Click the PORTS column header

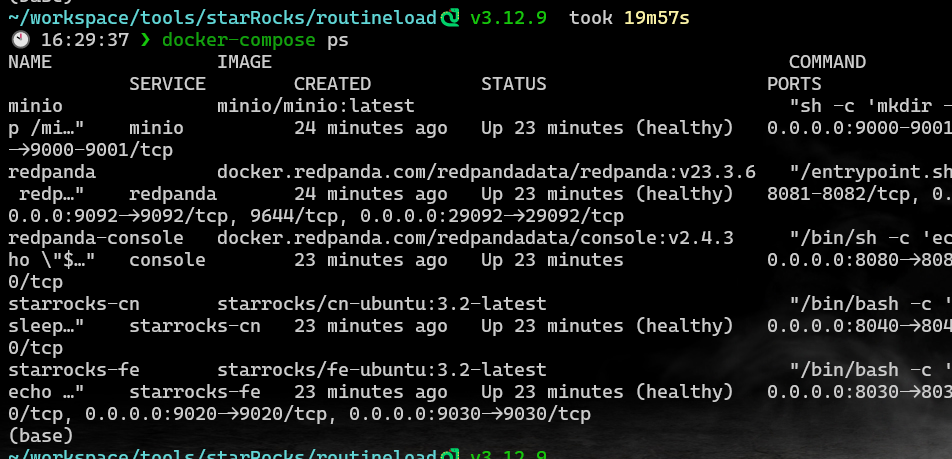tap(794, 84)
